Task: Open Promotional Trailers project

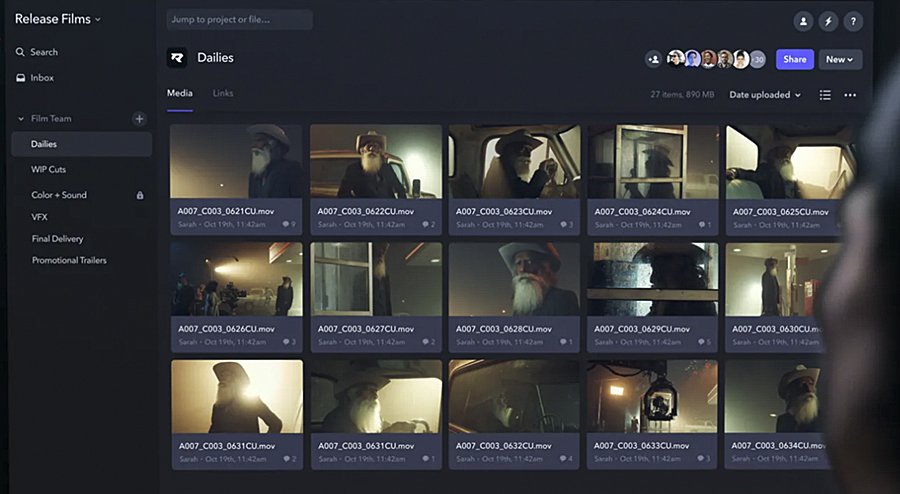Action: (x=69, y=260)
